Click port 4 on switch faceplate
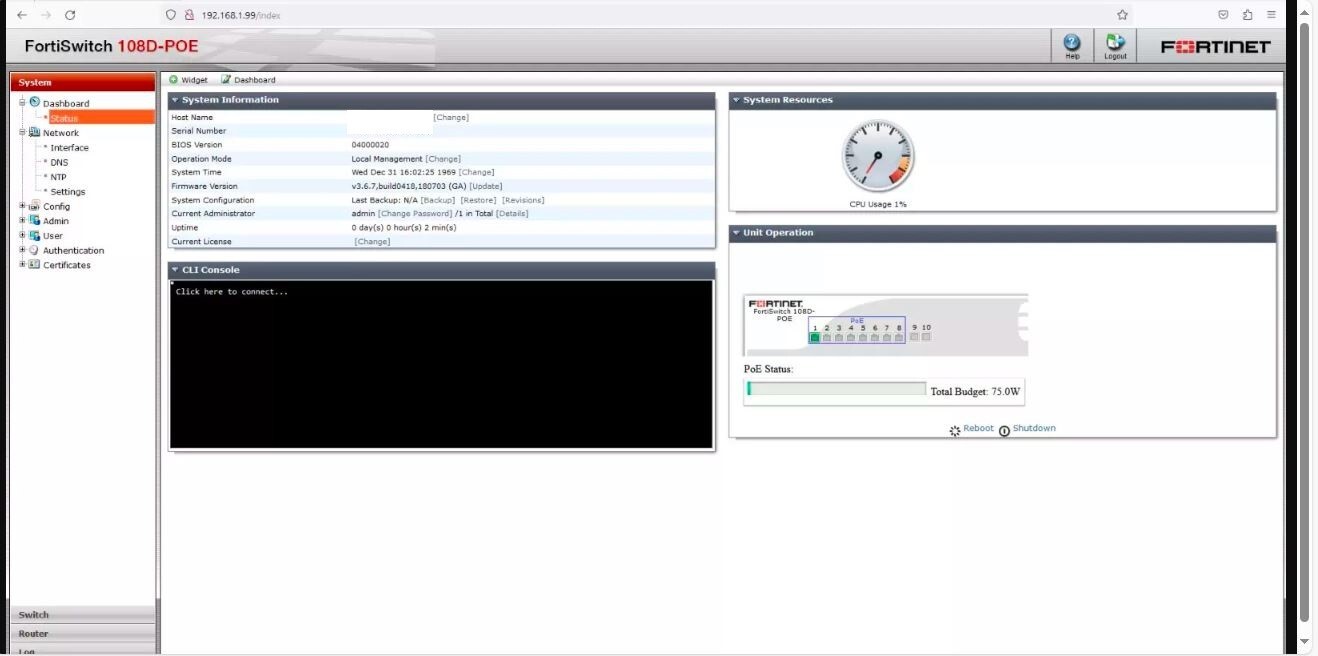1318x656 pixels. [x=851, y=338]
